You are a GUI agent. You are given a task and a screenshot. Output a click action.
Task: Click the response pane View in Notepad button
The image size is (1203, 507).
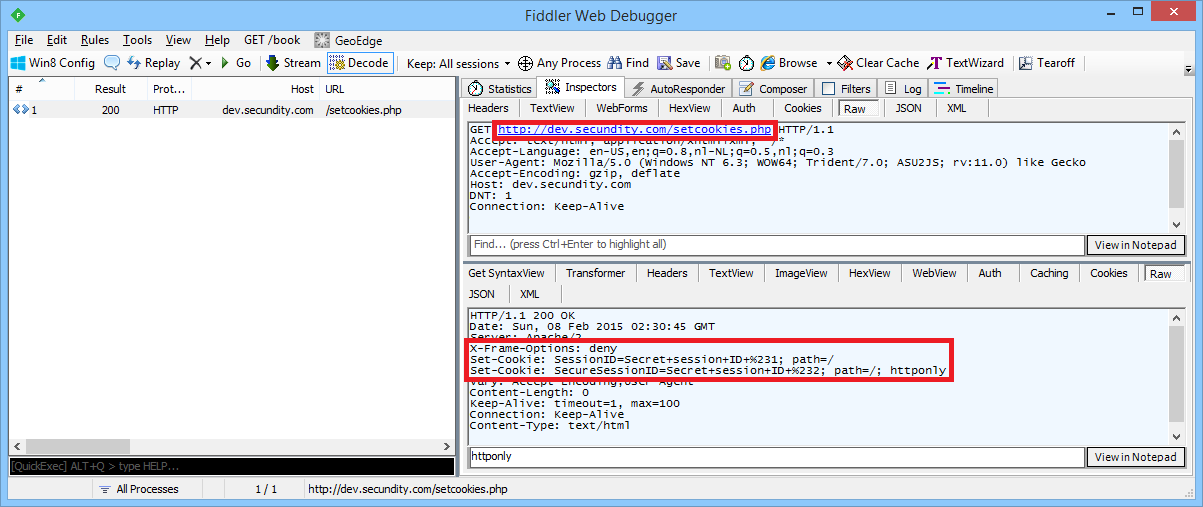(1135, 457)
